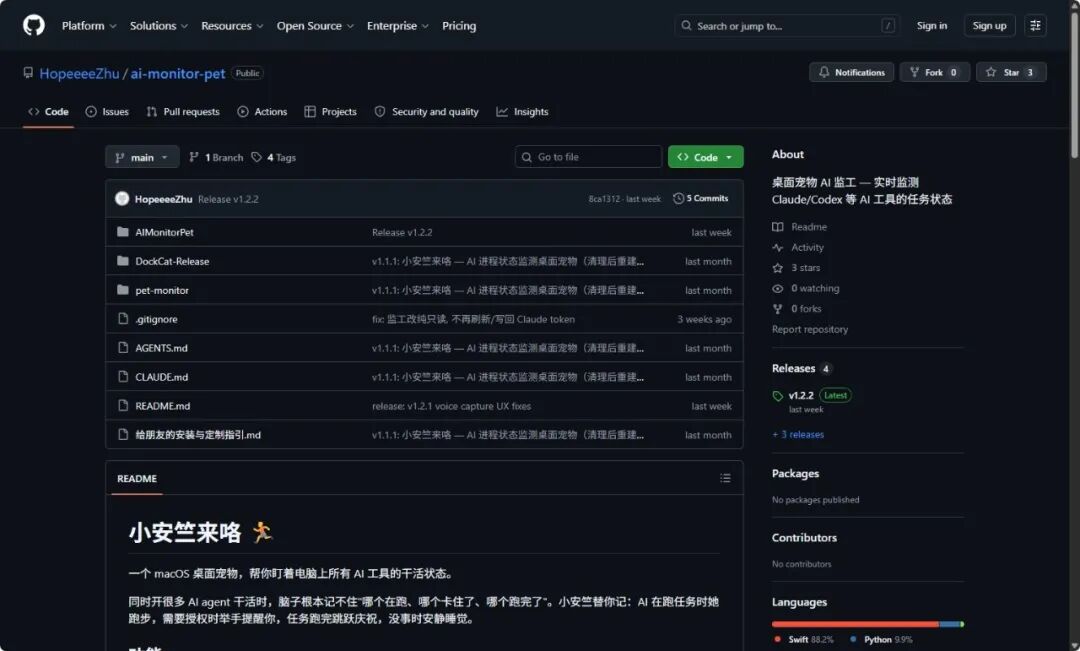Switch to the Issues tab
The width and height of the screenshot is (1080, 651).
pos(107,112)
